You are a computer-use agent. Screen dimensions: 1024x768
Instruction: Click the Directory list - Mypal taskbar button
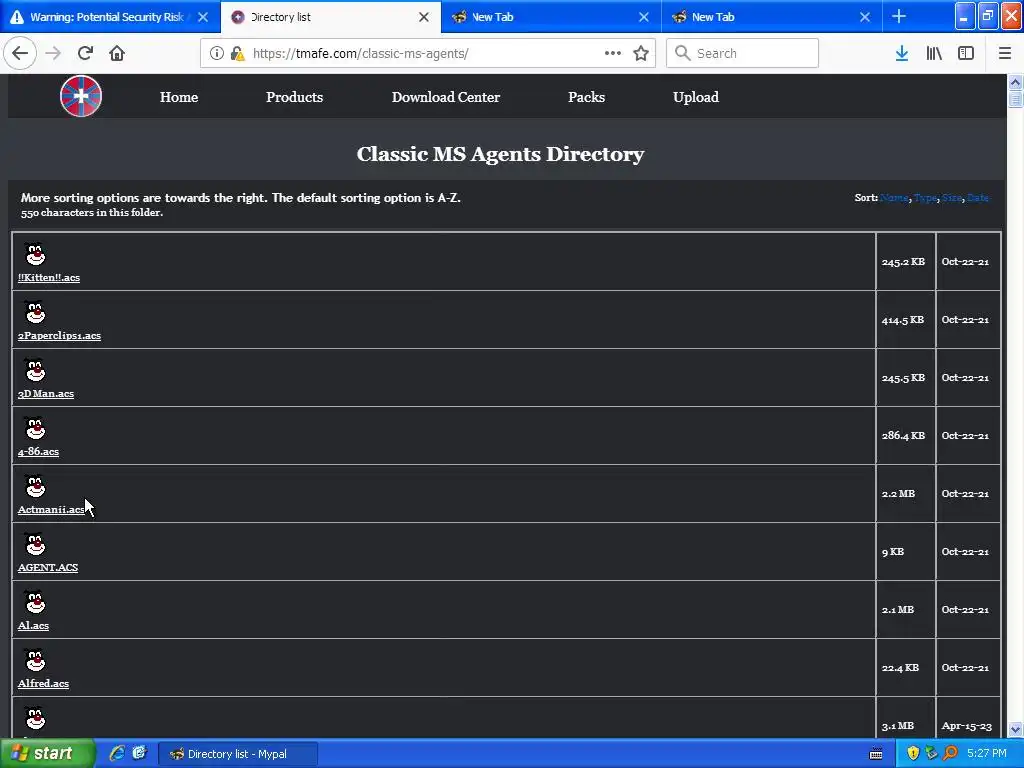[x=238, y=754]
